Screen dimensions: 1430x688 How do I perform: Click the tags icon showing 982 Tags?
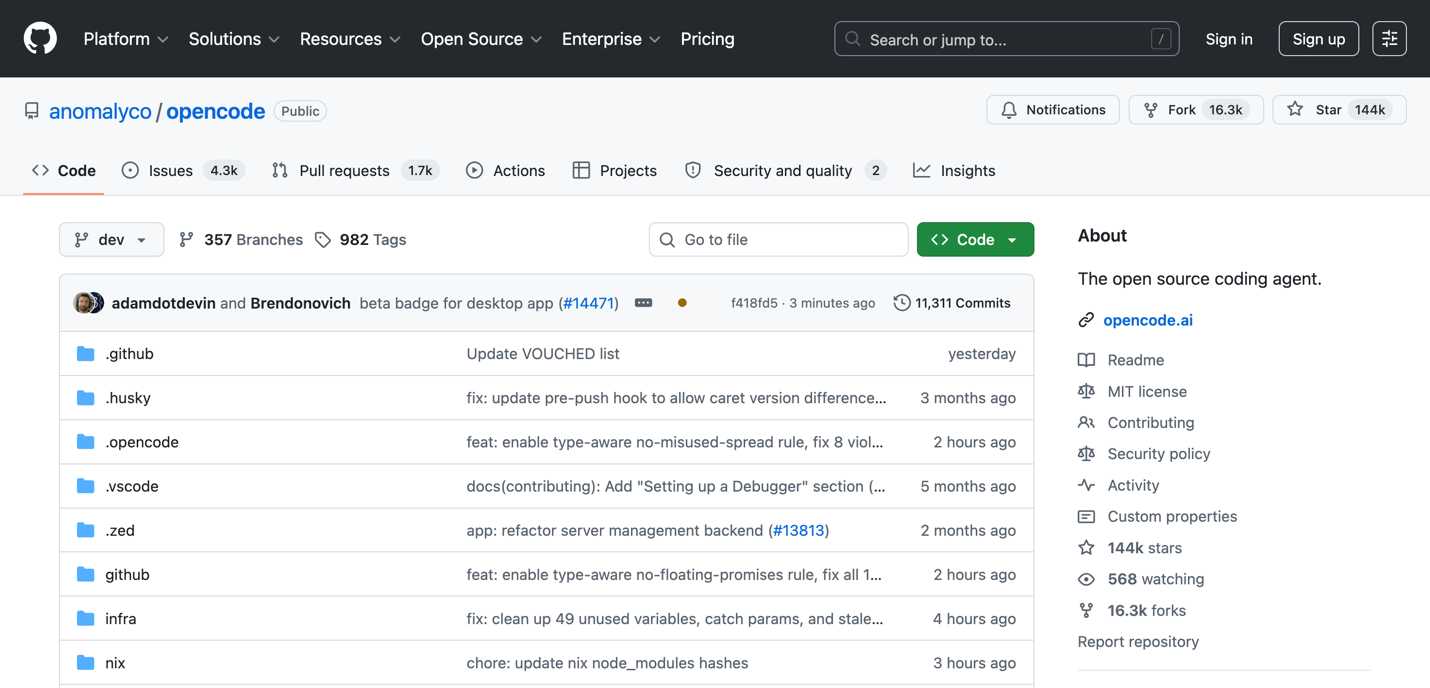coord(323,240)
